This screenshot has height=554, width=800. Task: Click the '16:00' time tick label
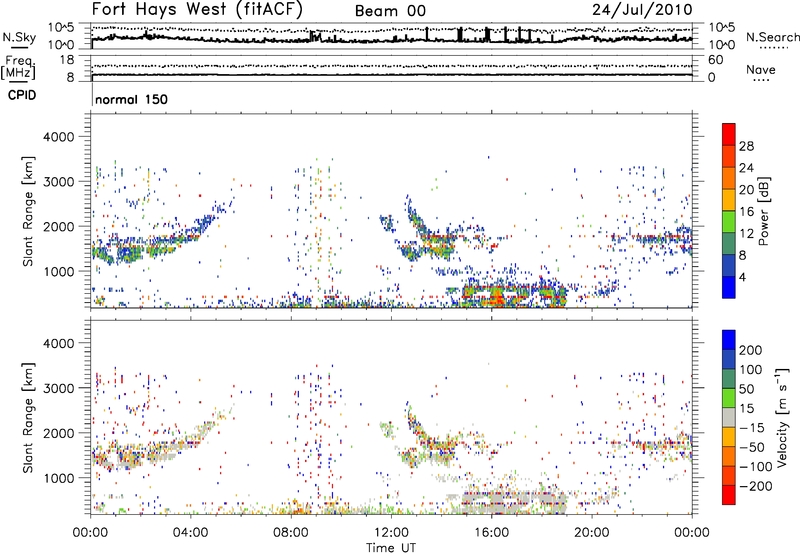(x=491, y=533)
